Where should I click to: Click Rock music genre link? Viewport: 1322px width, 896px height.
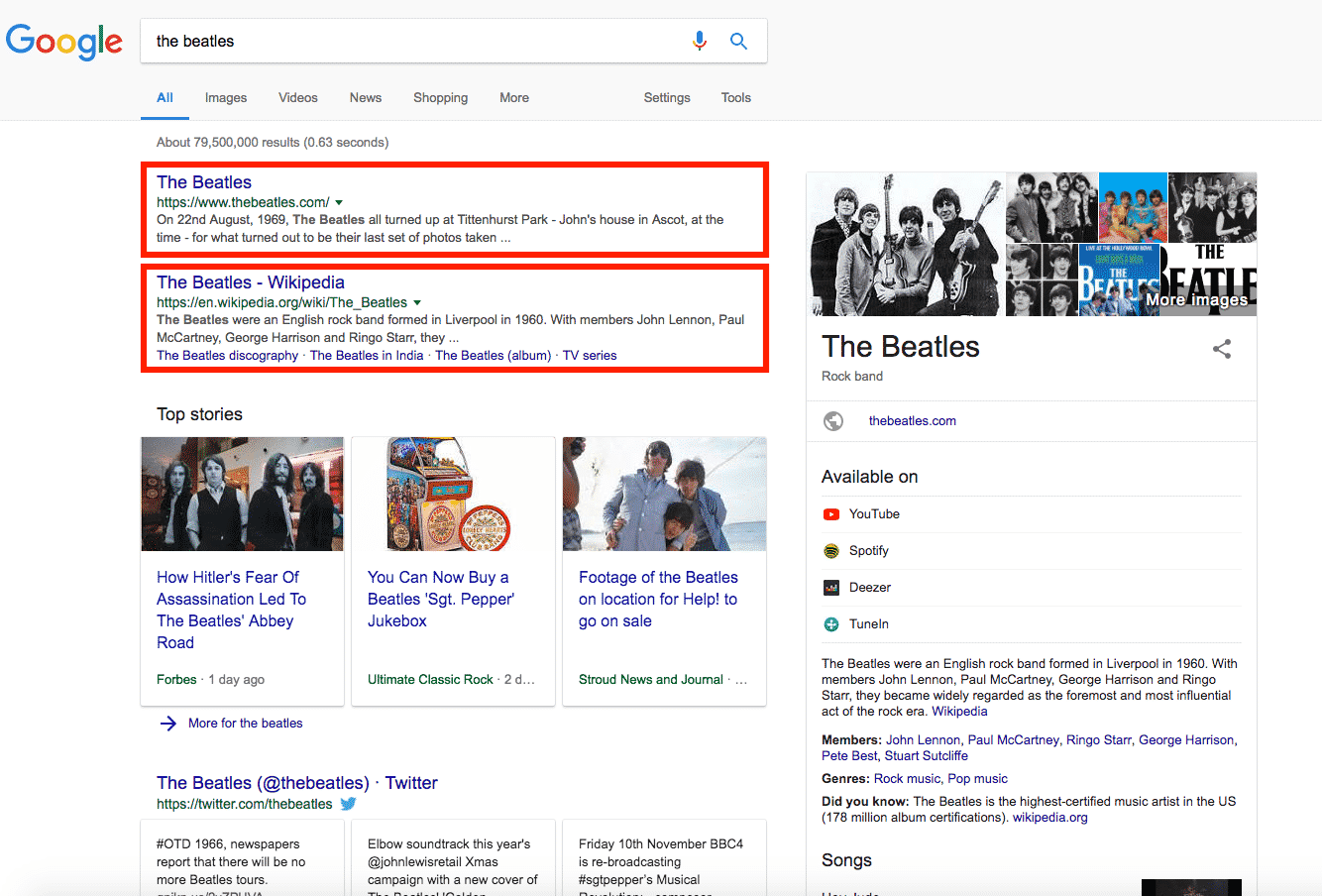[908, 779]
